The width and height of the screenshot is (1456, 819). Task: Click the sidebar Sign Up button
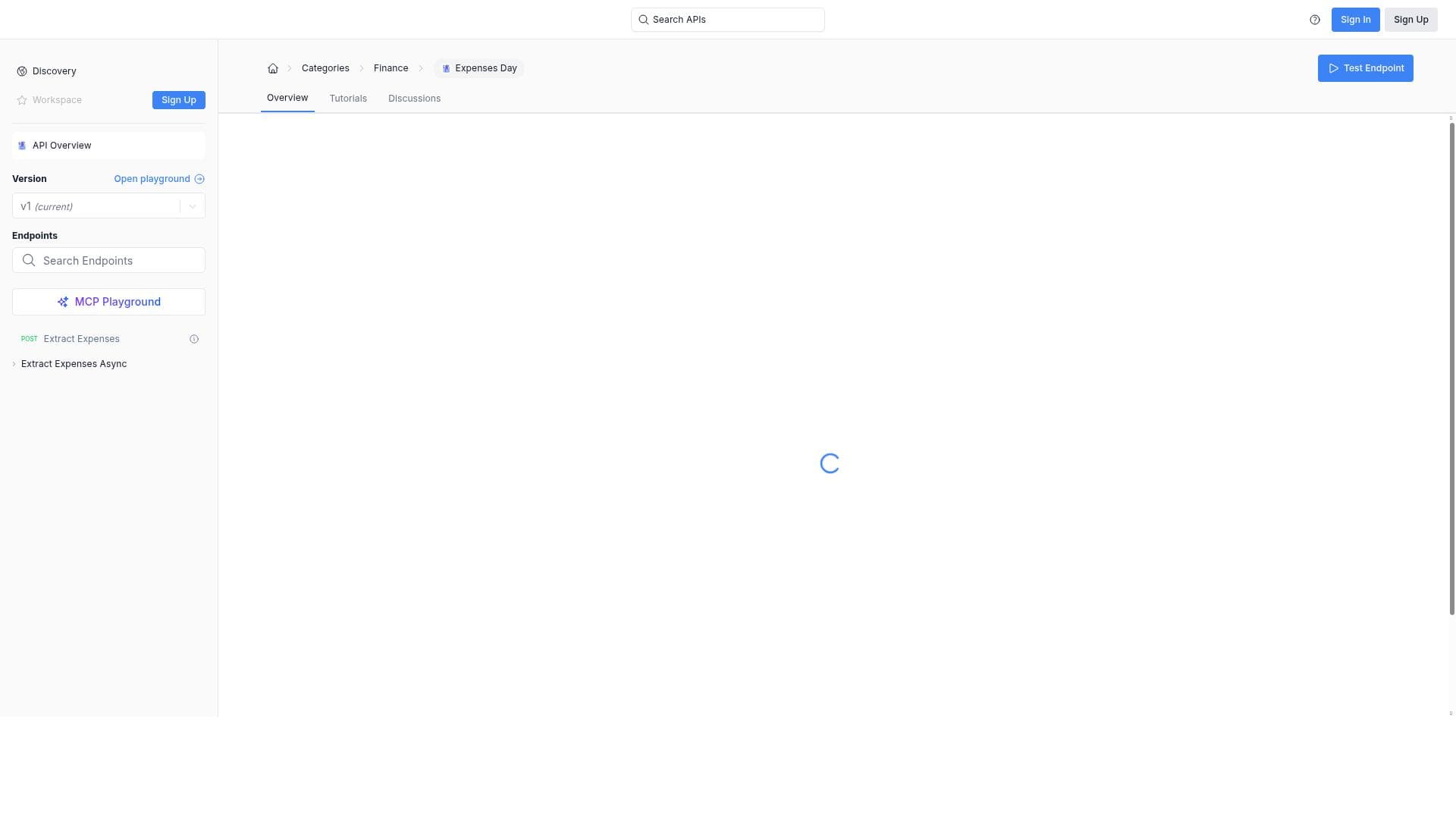pyautogui.click(x=178, y=100)
